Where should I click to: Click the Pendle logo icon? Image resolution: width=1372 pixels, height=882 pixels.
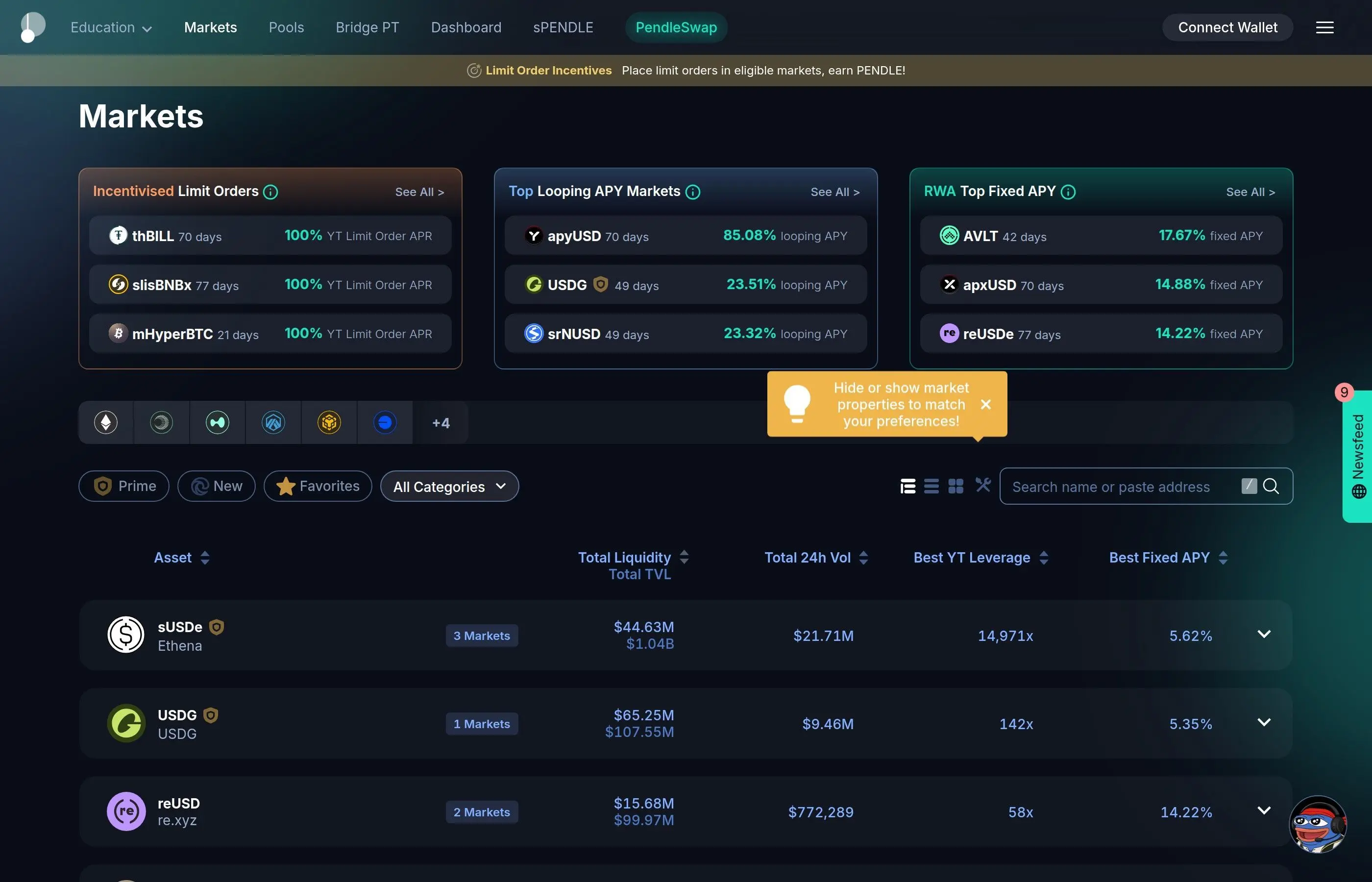33,27
